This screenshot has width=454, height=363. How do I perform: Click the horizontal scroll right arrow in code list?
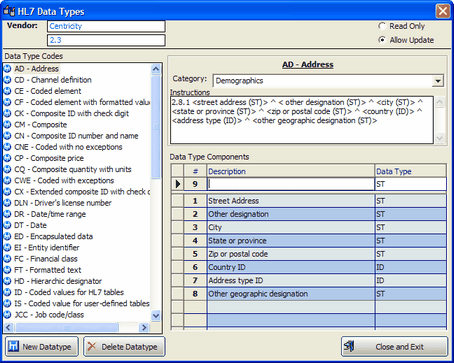click(144, 327)
